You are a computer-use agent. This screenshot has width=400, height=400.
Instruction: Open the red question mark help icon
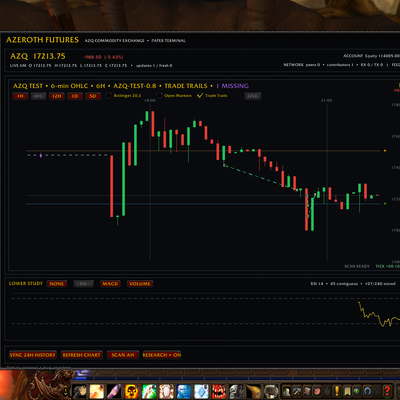pos(387,391)
